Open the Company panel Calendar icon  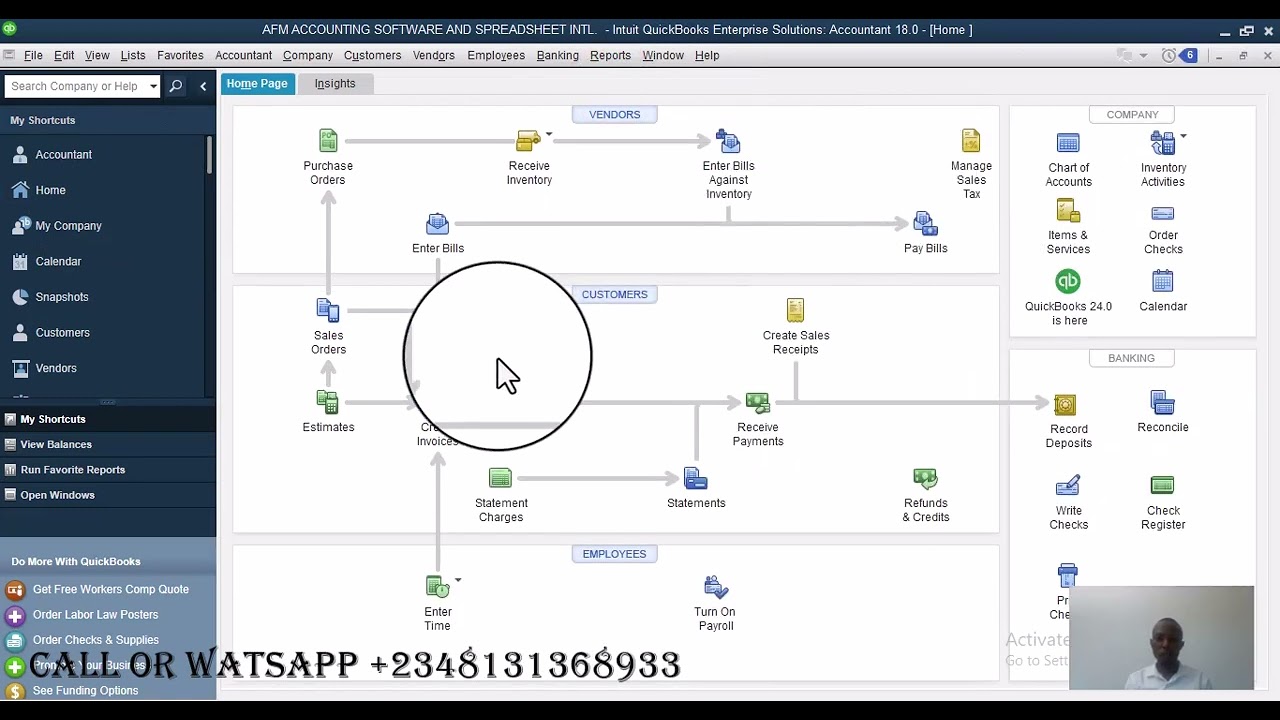(x=1162, y=281)
